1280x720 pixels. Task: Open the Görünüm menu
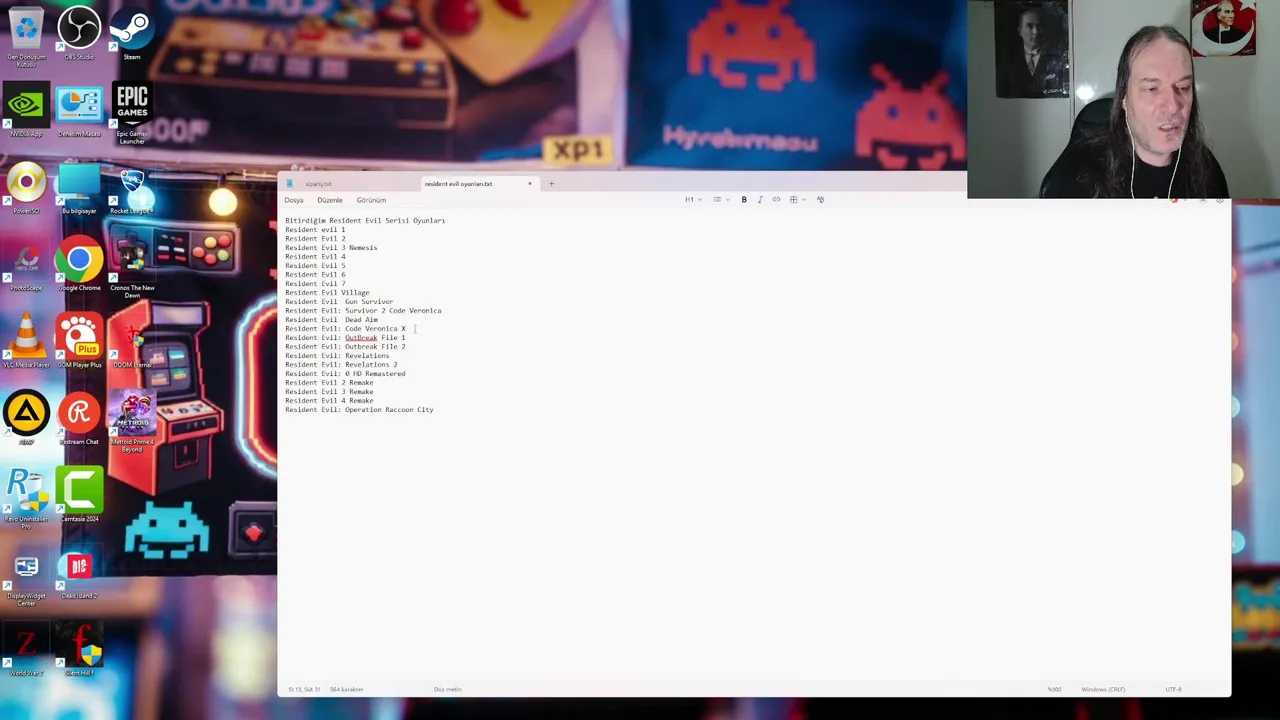371,200
